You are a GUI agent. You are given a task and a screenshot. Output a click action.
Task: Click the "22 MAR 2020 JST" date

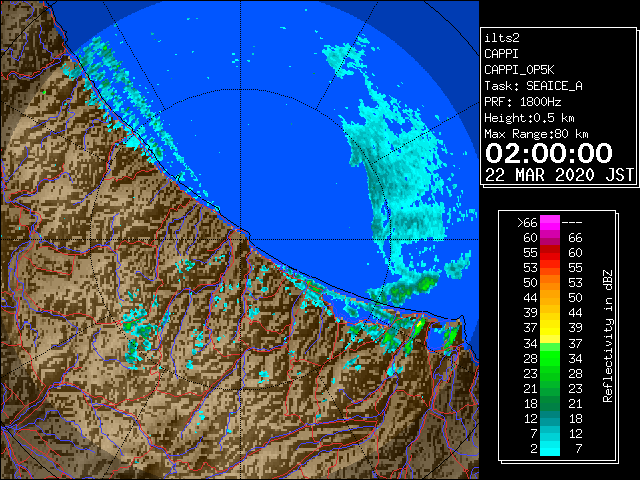[560, 175]
